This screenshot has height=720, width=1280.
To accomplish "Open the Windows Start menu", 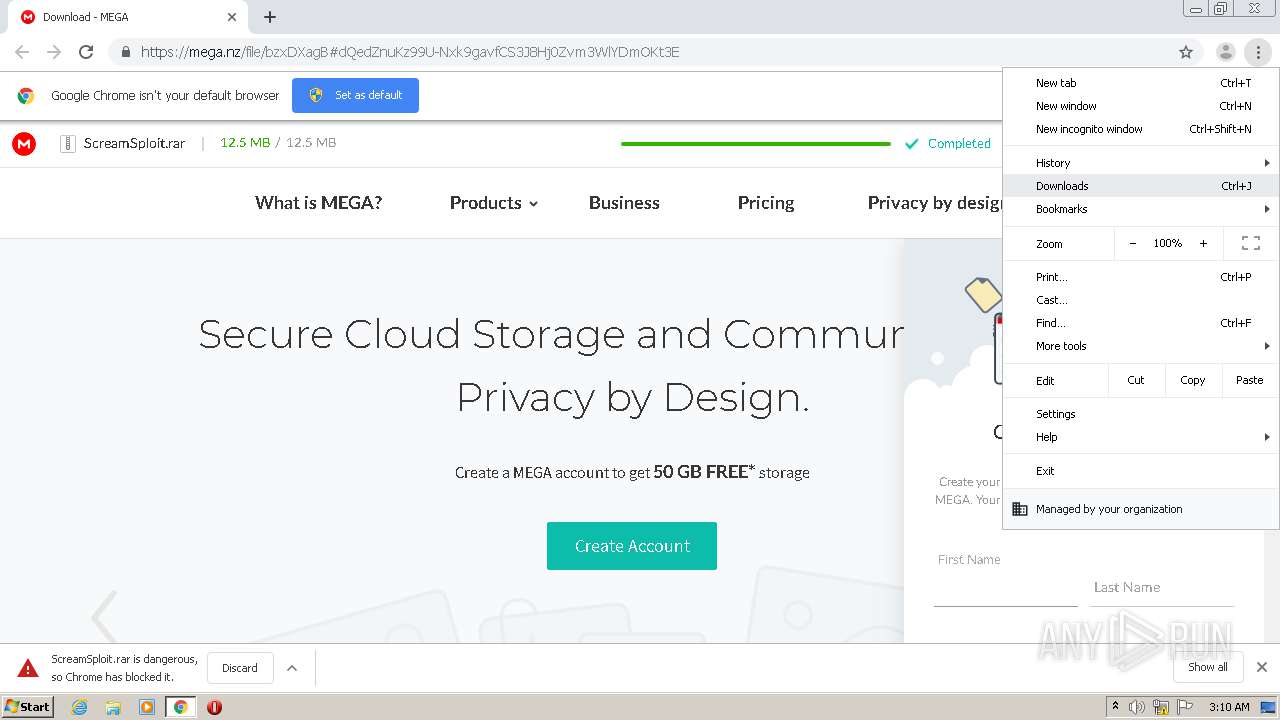I will point(27,706).
